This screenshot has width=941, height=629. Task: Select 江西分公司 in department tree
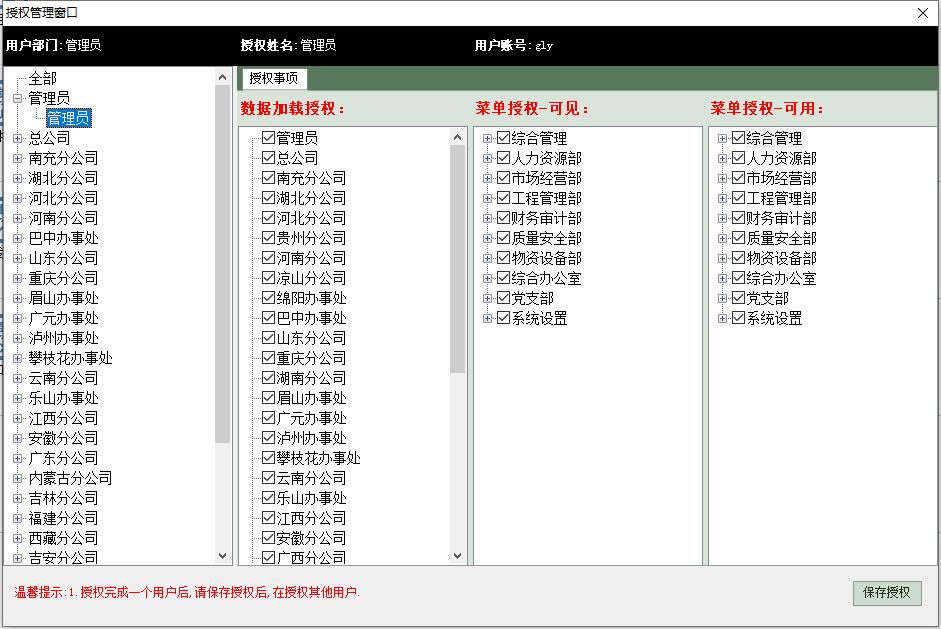63,418
